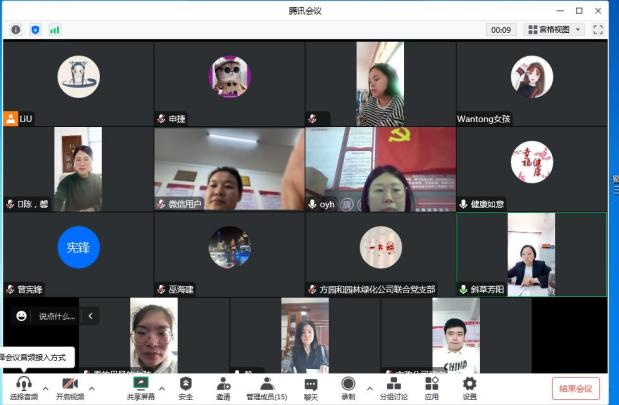Click orange host icon beside LiU
619x405 pixels.
point(11,118)
